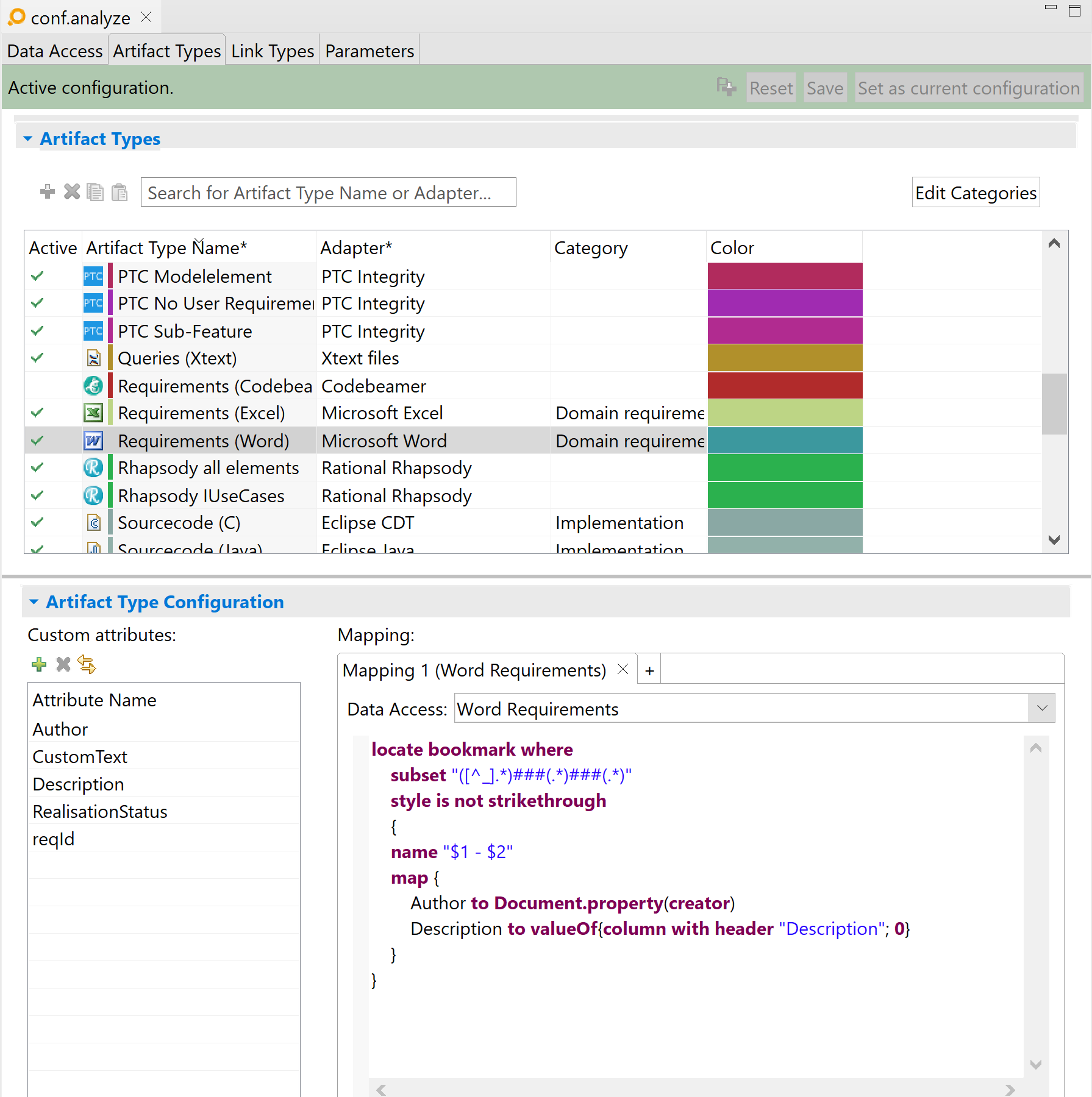Collapse the Artifact Types section
The image size is (1092, 1097).
pos(27,139)
